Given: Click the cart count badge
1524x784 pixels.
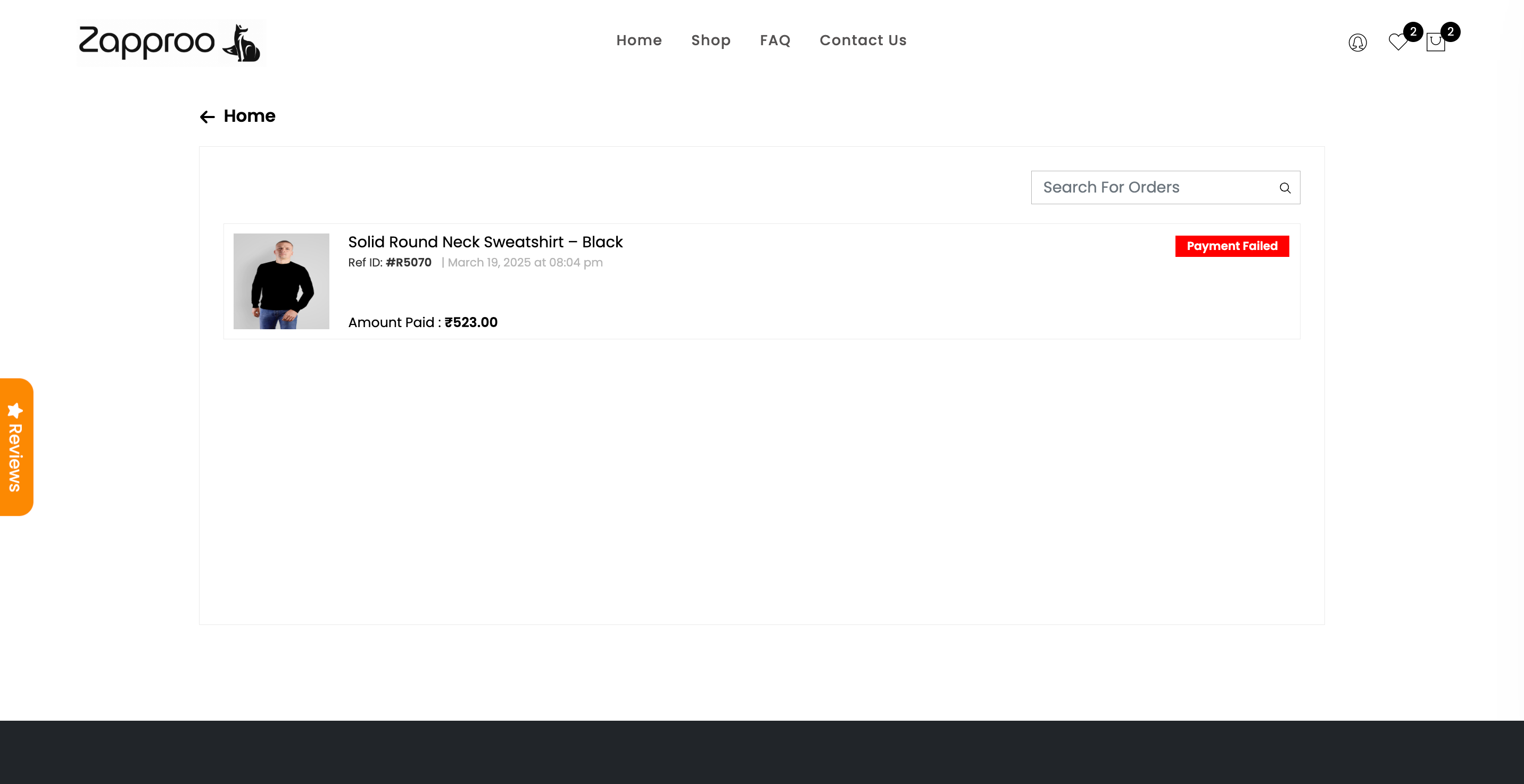Looking at the screenshot, I should pos(1450,32).
